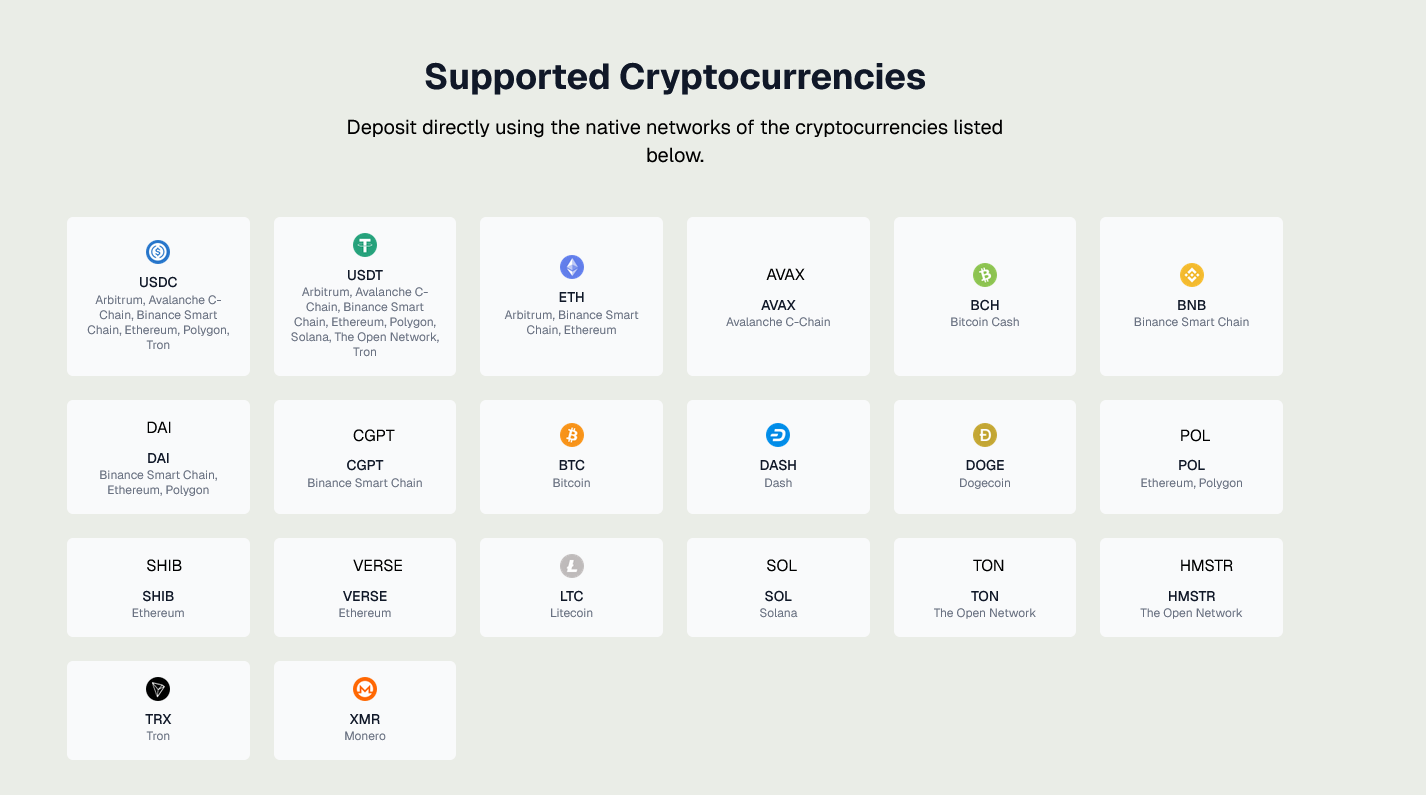Click the green USDT Tether icon
The width and height of the screenshot is (1426, 795).
tap(365, 245)
